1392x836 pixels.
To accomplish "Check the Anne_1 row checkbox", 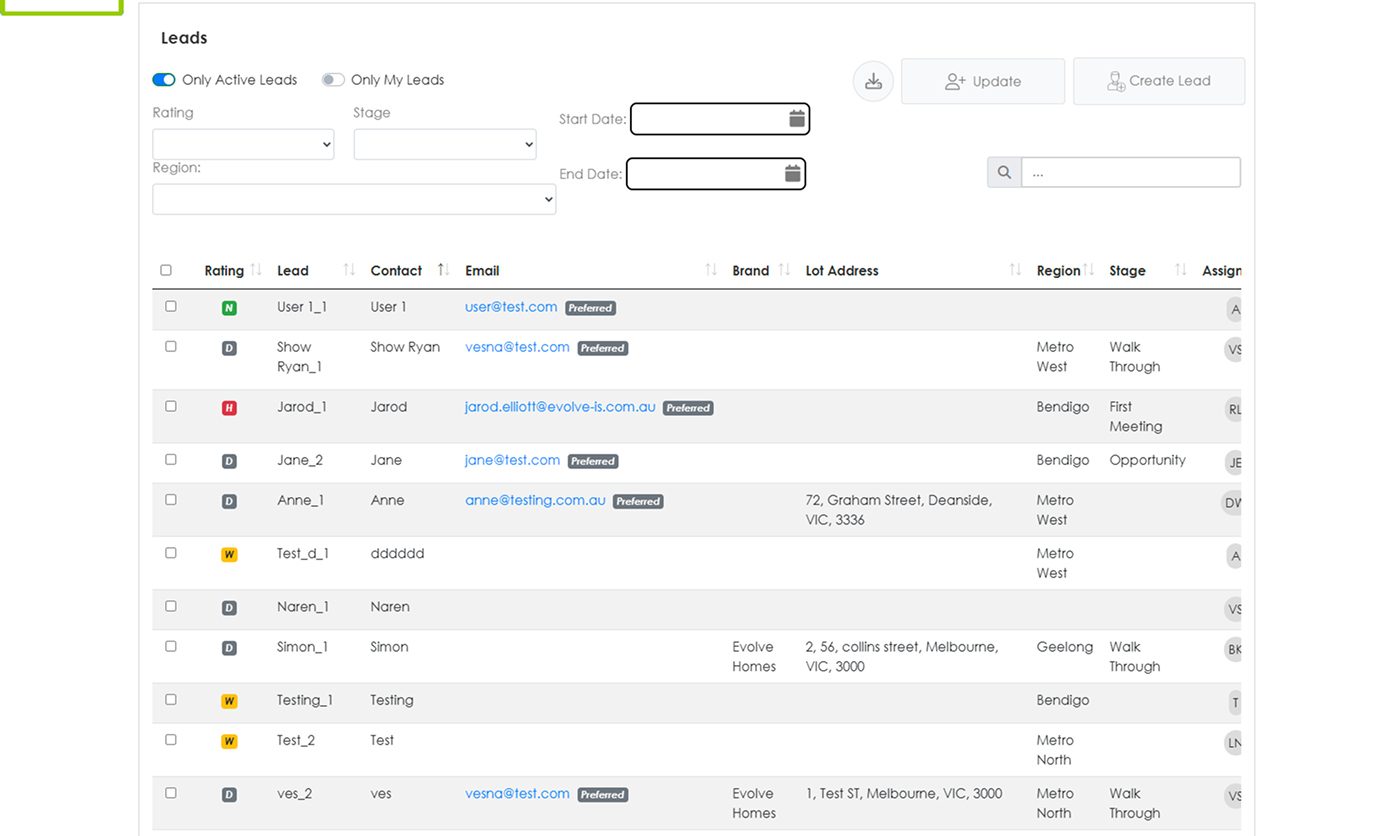I will tap(171, 499).
